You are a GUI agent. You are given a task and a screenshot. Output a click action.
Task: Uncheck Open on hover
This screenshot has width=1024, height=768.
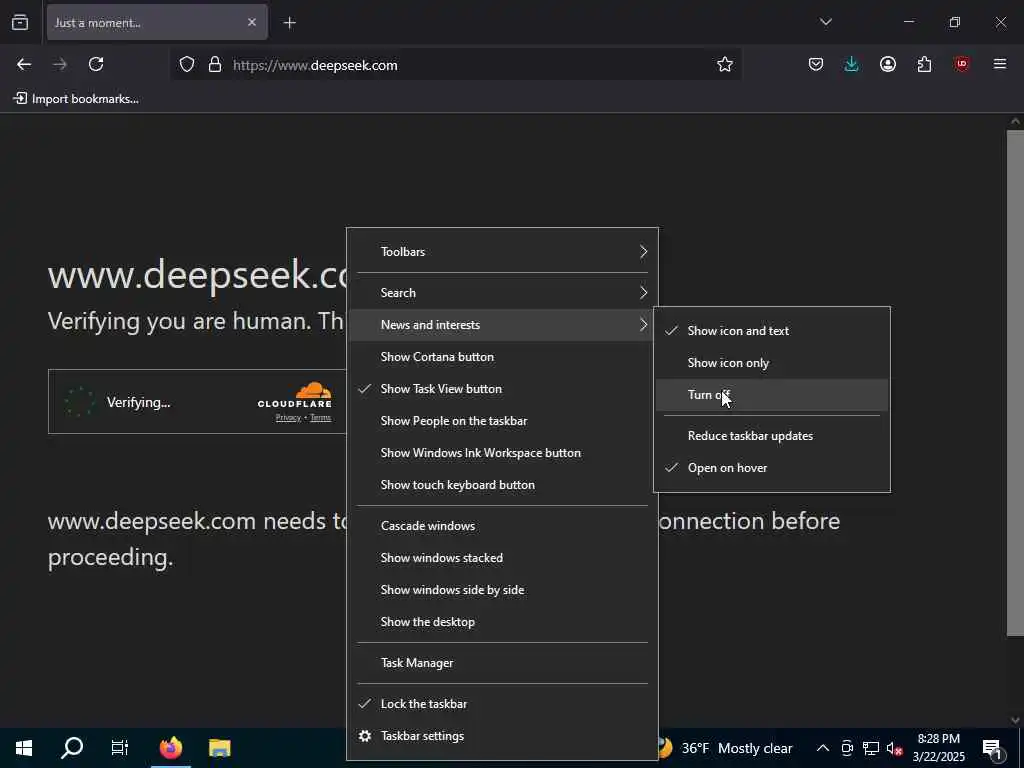pos(771,468)
